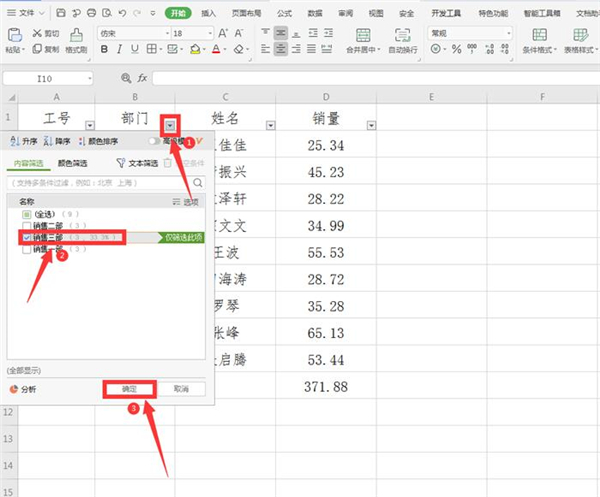Switch to the 插入 (Insert) ribbon tab

208,13
